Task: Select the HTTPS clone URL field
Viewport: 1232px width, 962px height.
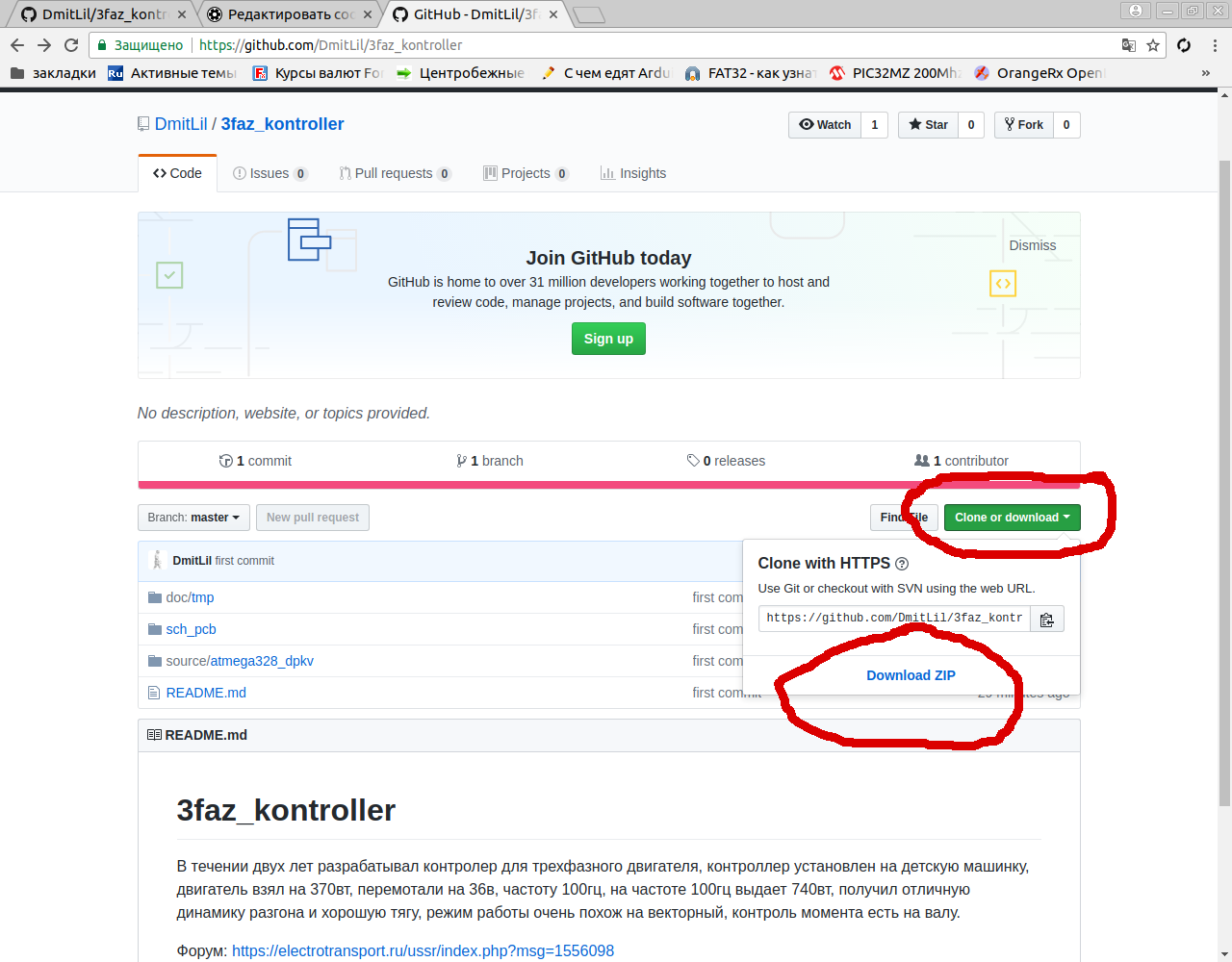Action: pyautogui.click(x=894, y=619)
